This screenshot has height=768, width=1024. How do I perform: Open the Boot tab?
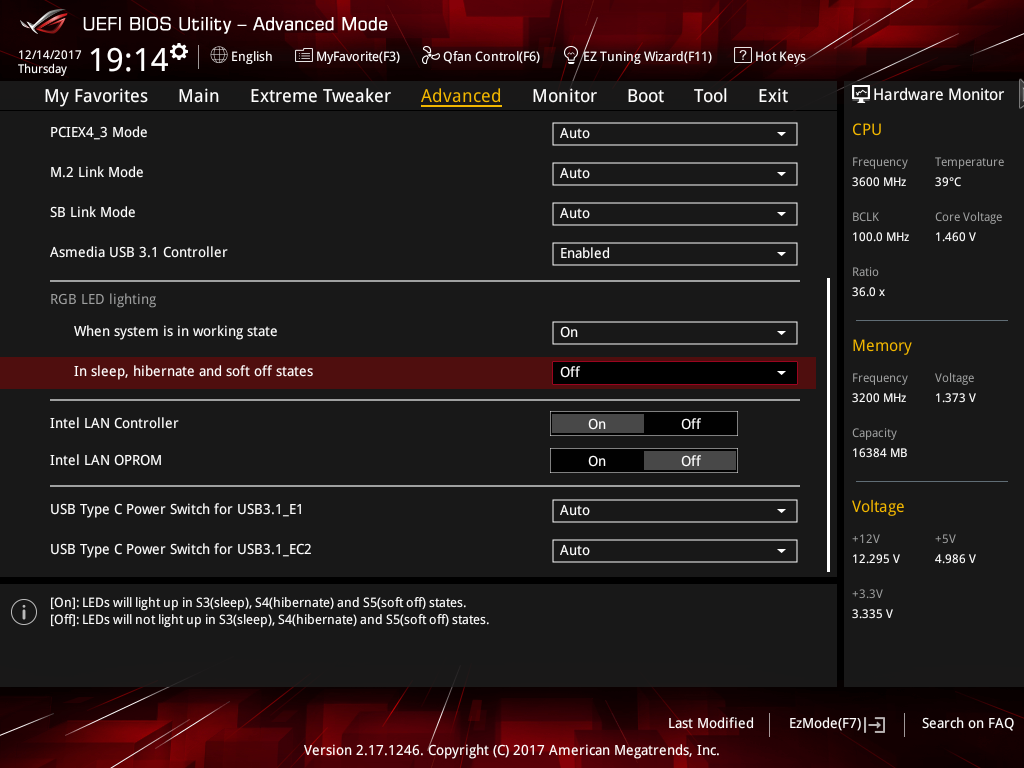click(645, 96)
